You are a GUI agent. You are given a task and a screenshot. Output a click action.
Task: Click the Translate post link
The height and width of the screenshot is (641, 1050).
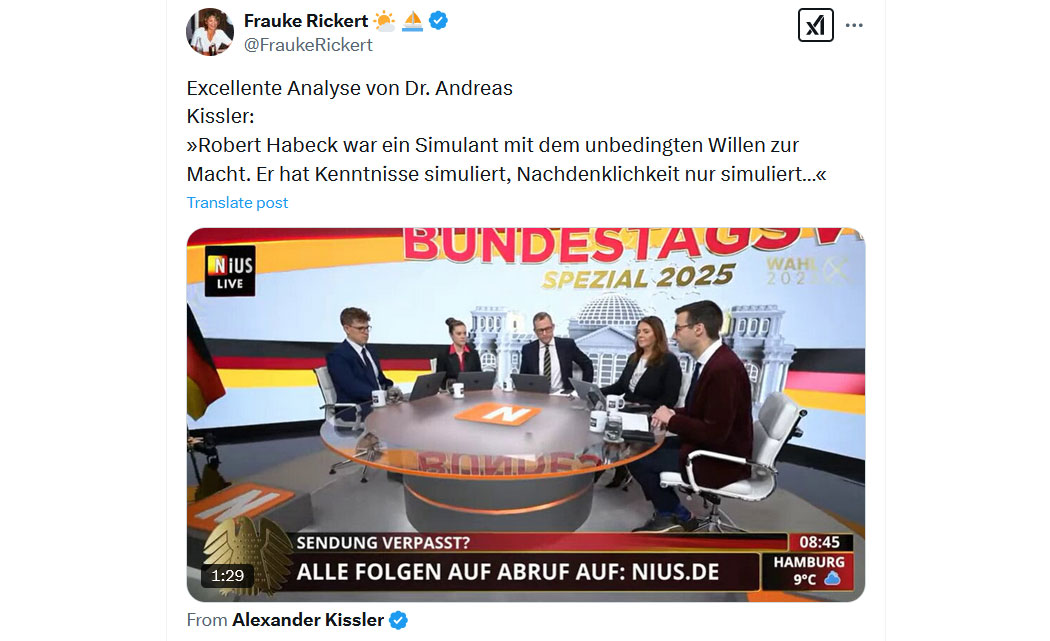(x=237, y=203)
